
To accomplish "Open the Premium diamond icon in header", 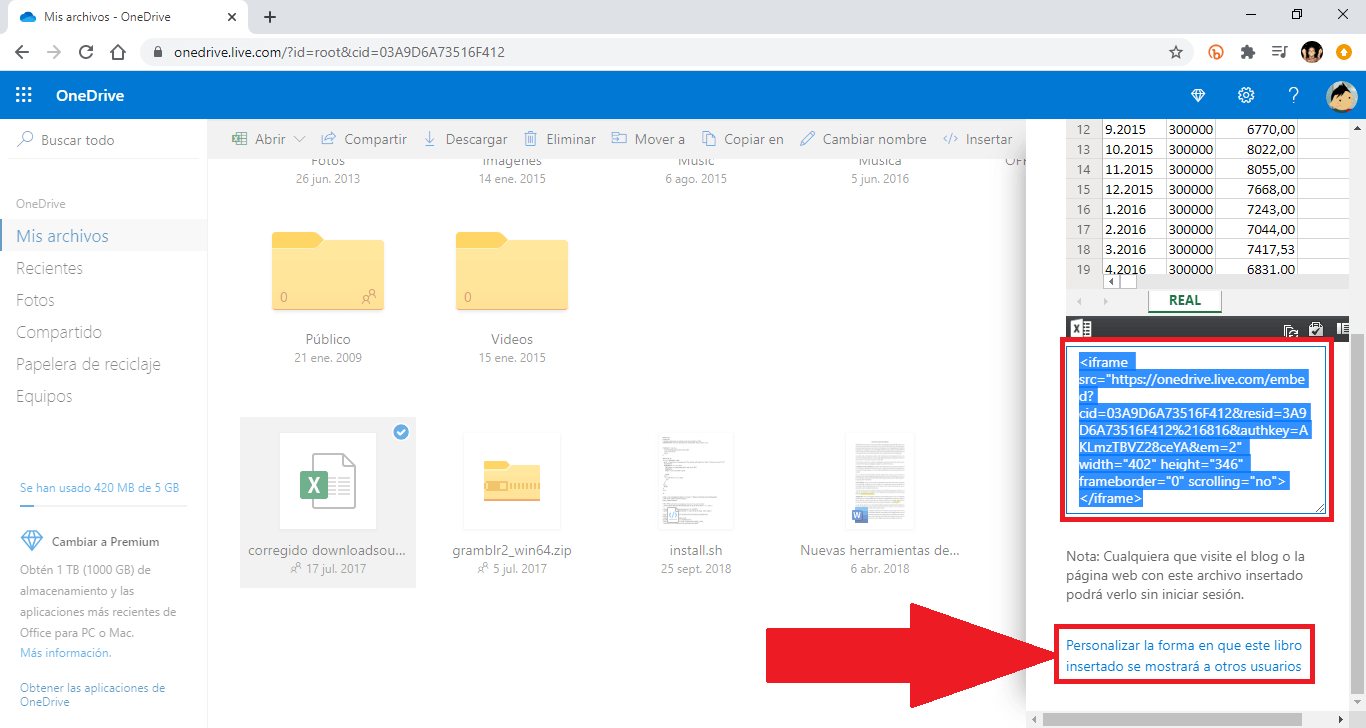I will point(1198,96).
